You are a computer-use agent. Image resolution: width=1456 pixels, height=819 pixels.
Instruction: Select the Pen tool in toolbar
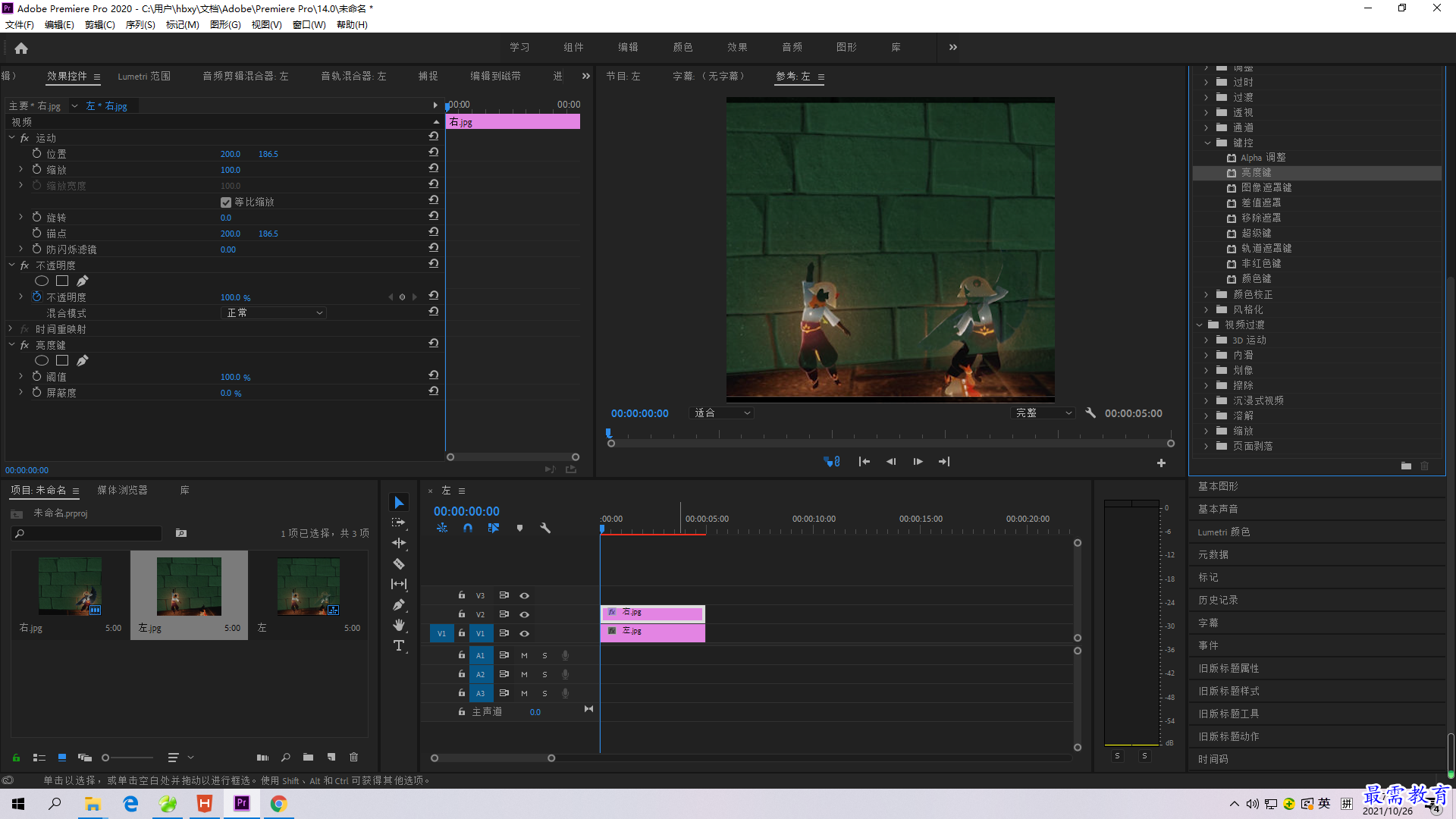point(399,604)
